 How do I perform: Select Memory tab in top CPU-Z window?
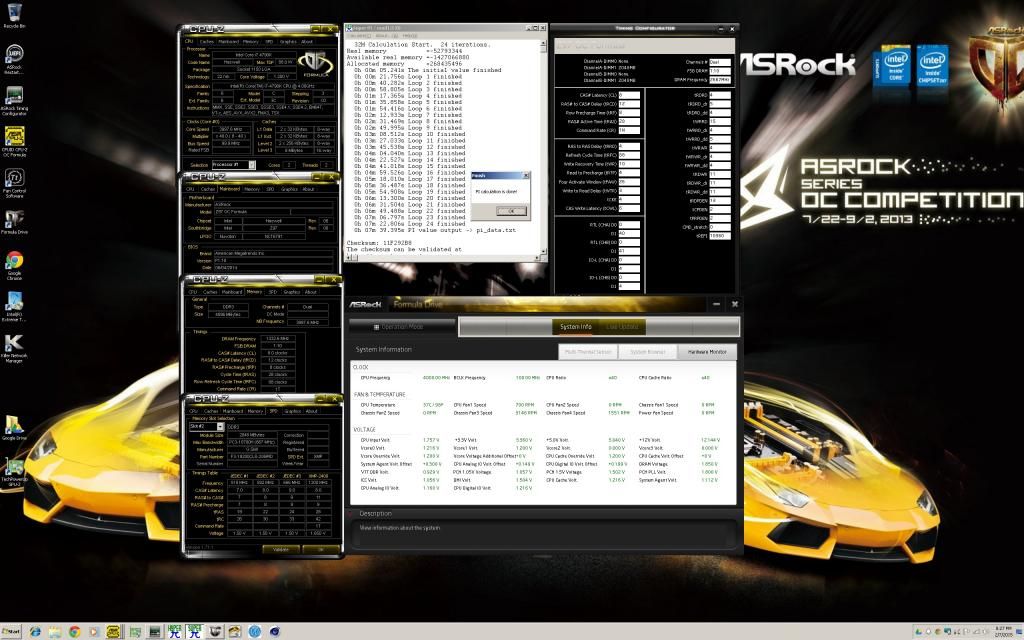pos(251,41)
